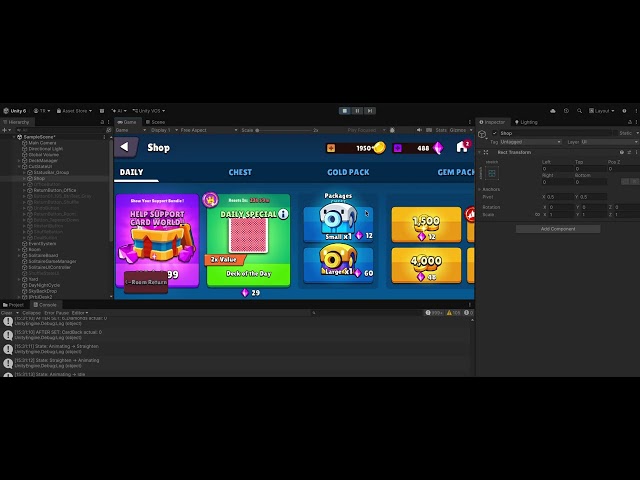
Task: Open the Play Focused dropdown
Action: tap(367, 130)
